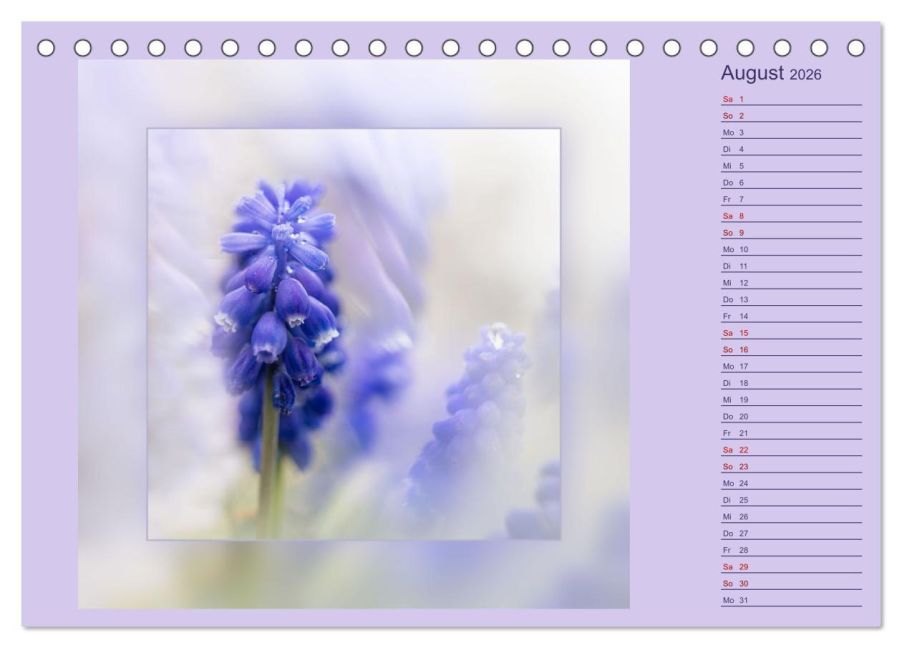Select the Sa 15 weekend row
This screenshot has height=648, width=902.
(x=790, y=333)
